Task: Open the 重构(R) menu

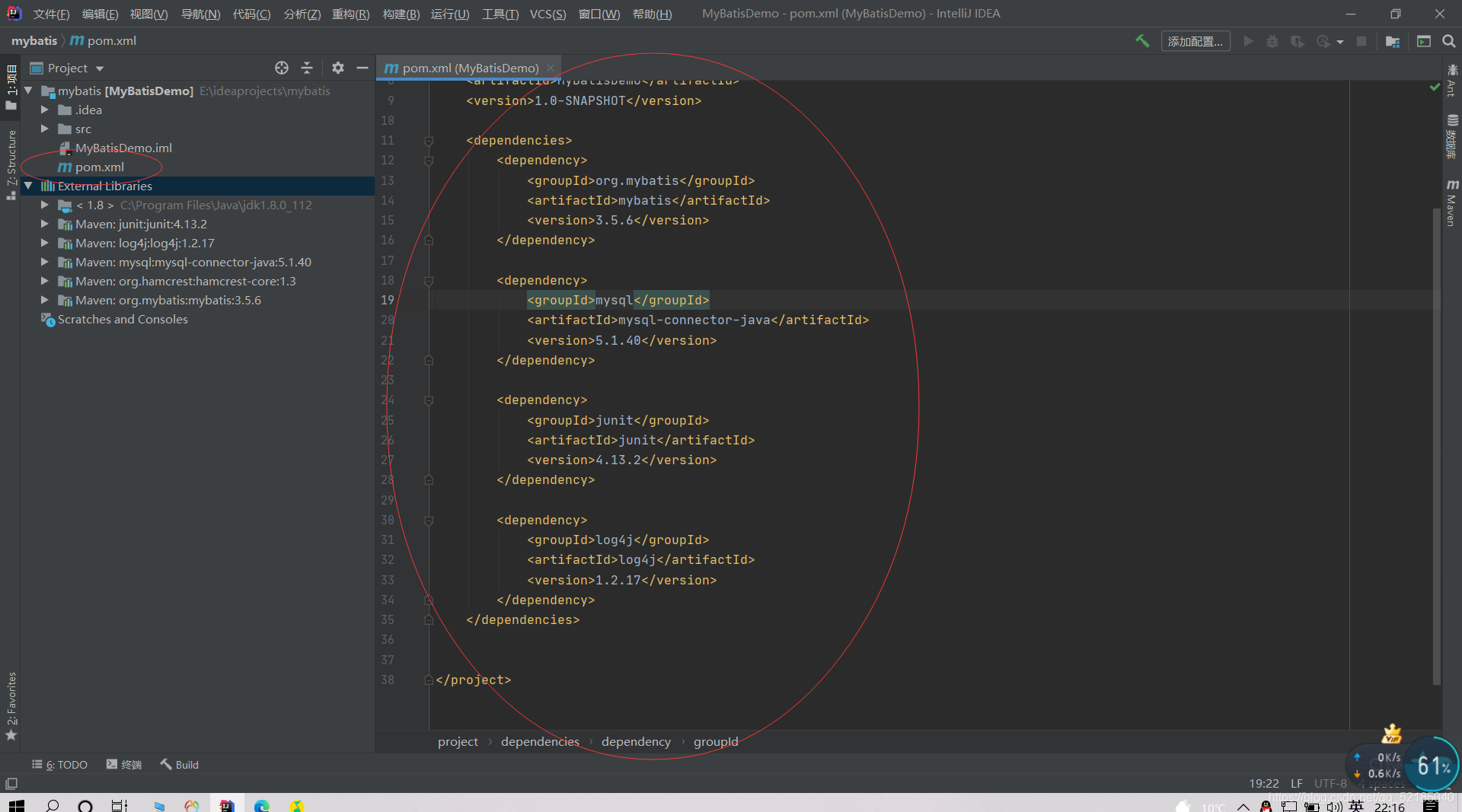Action: [350, 14]
